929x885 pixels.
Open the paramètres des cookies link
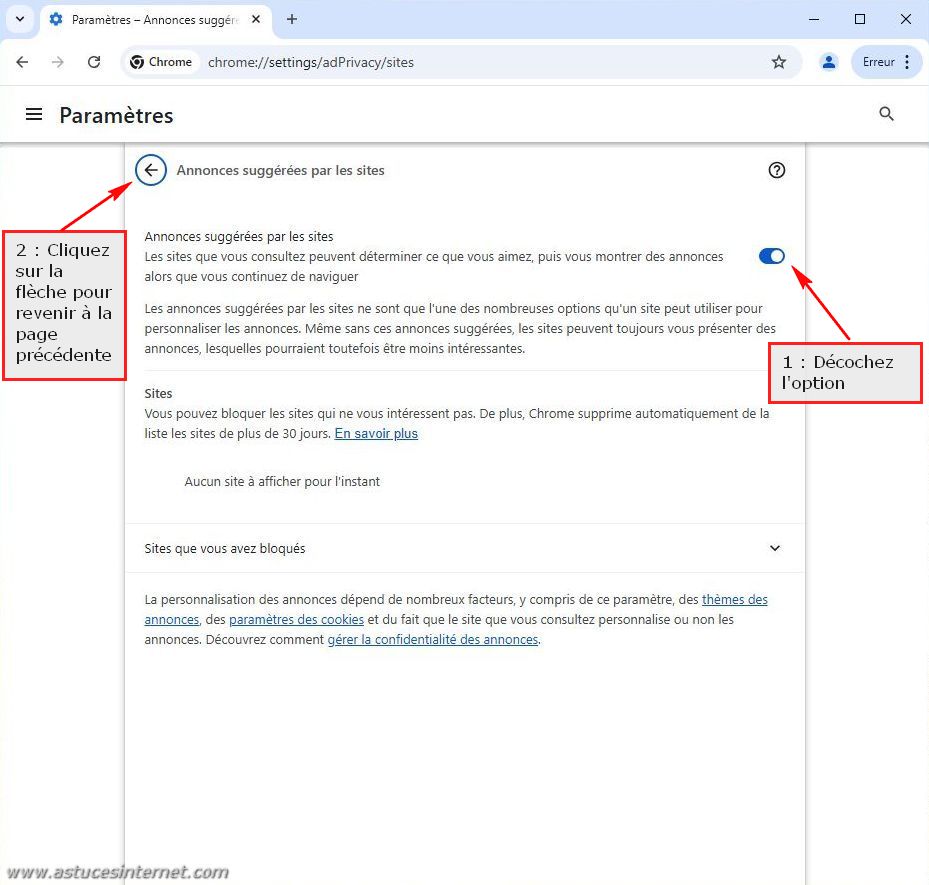tap(296, 620)
